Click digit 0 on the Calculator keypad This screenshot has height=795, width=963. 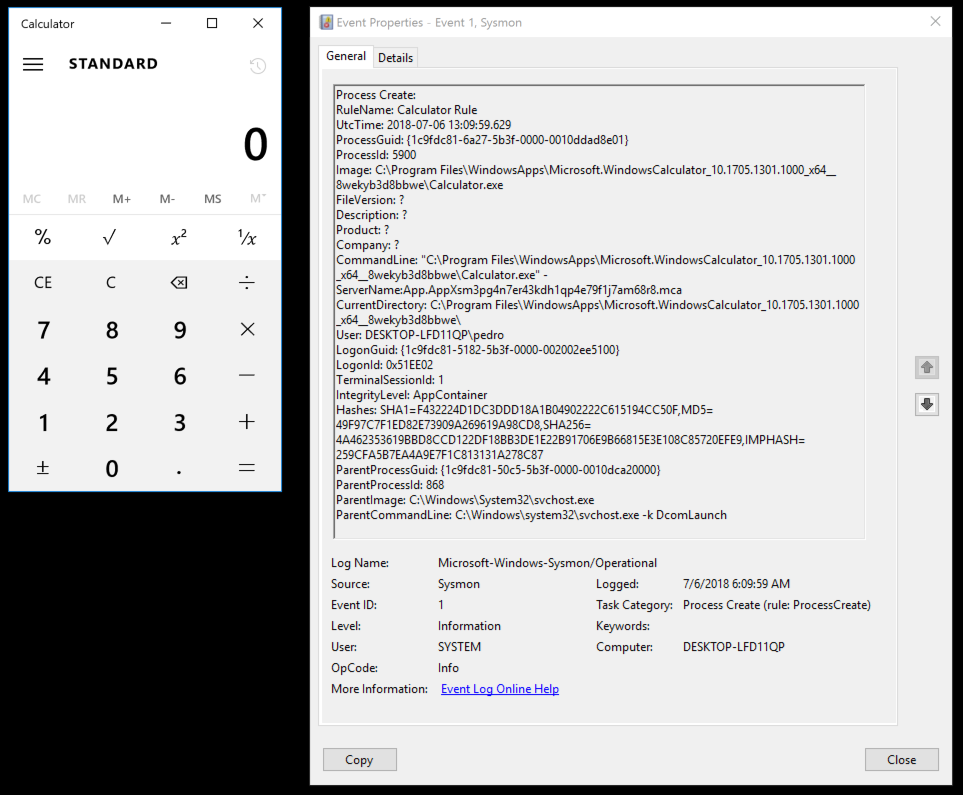click(111, 468)
